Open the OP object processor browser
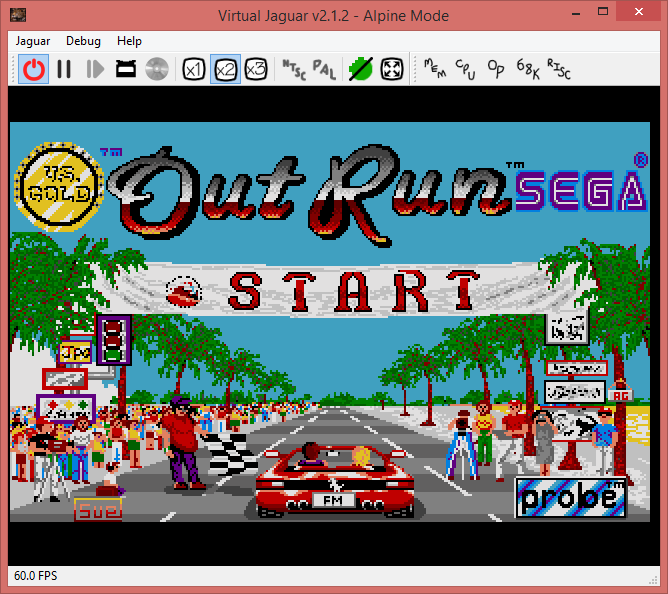Image resolution: width=668 pixels, height=594 pixels. [x=496, y=69]
